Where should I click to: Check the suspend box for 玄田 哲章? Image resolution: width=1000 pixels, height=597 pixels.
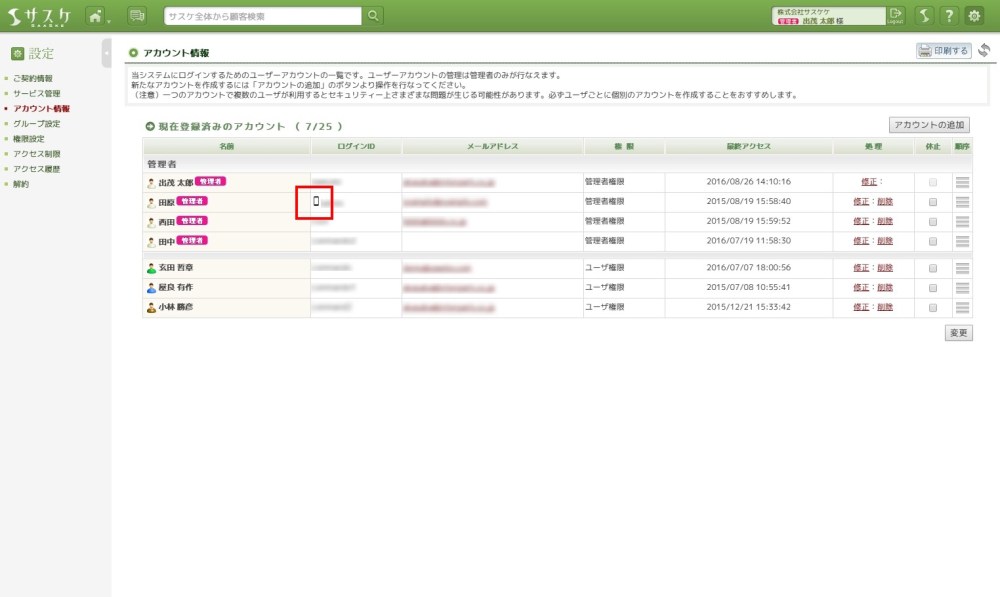coord(933,268)
